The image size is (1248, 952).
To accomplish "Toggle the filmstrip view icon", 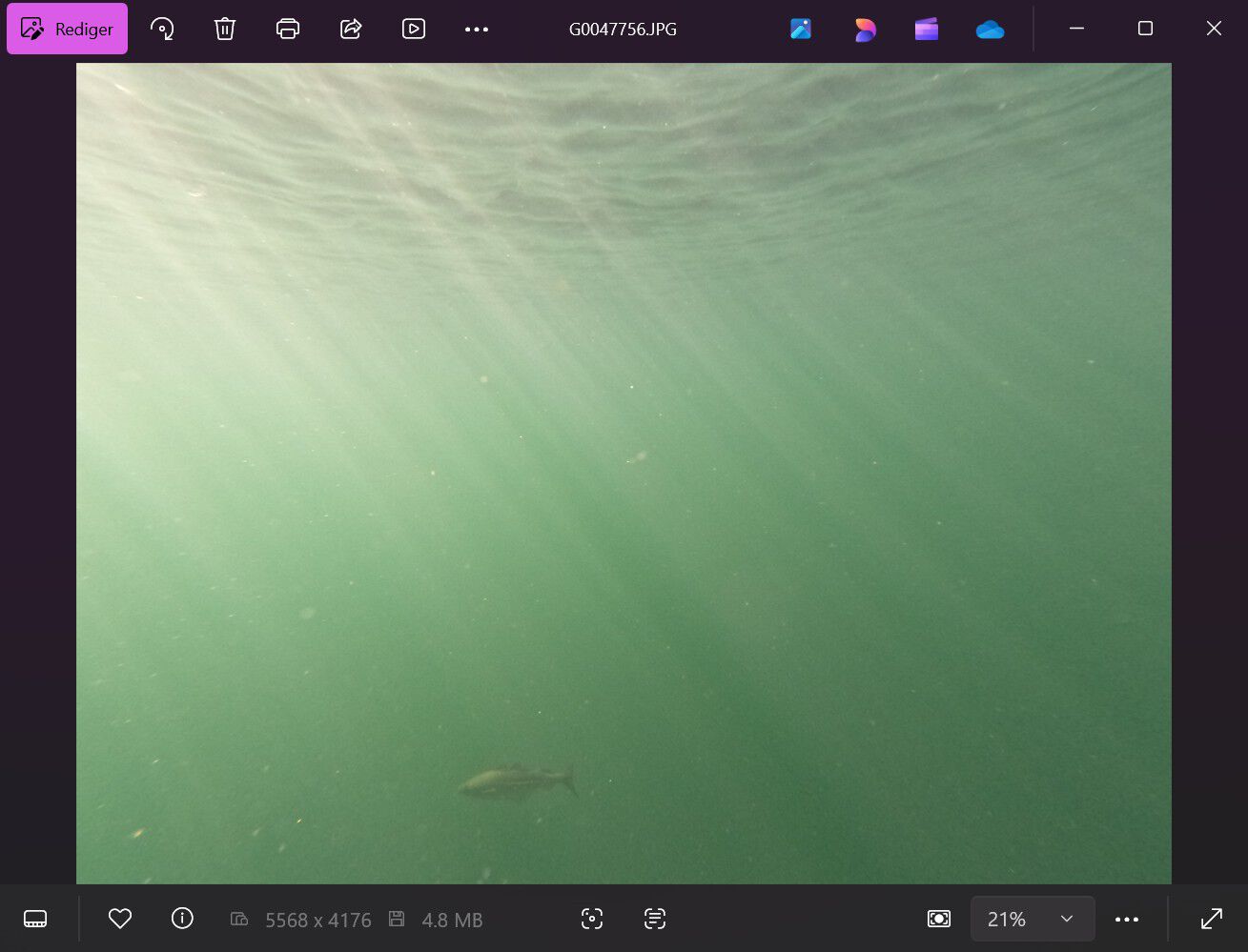I will [35, 919].
